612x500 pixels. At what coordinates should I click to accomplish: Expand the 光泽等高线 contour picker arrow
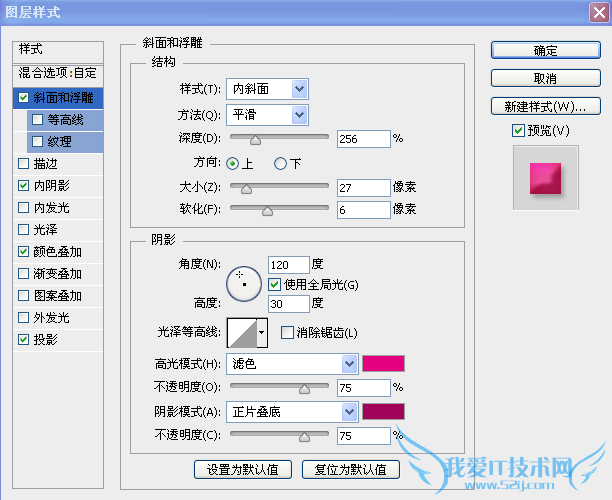click(262, 333)
